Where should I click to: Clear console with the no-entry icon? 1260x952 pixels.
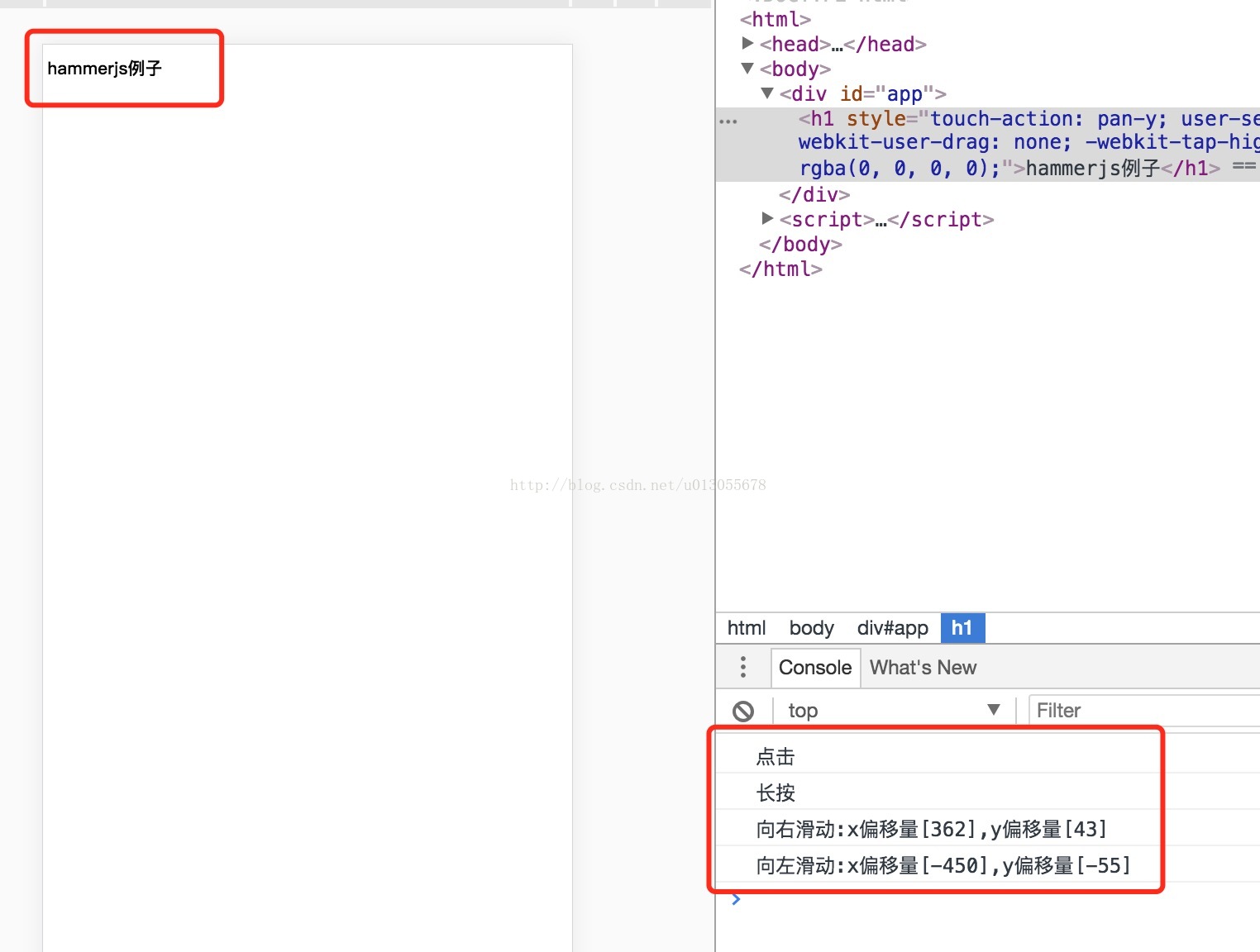point(743,711)
